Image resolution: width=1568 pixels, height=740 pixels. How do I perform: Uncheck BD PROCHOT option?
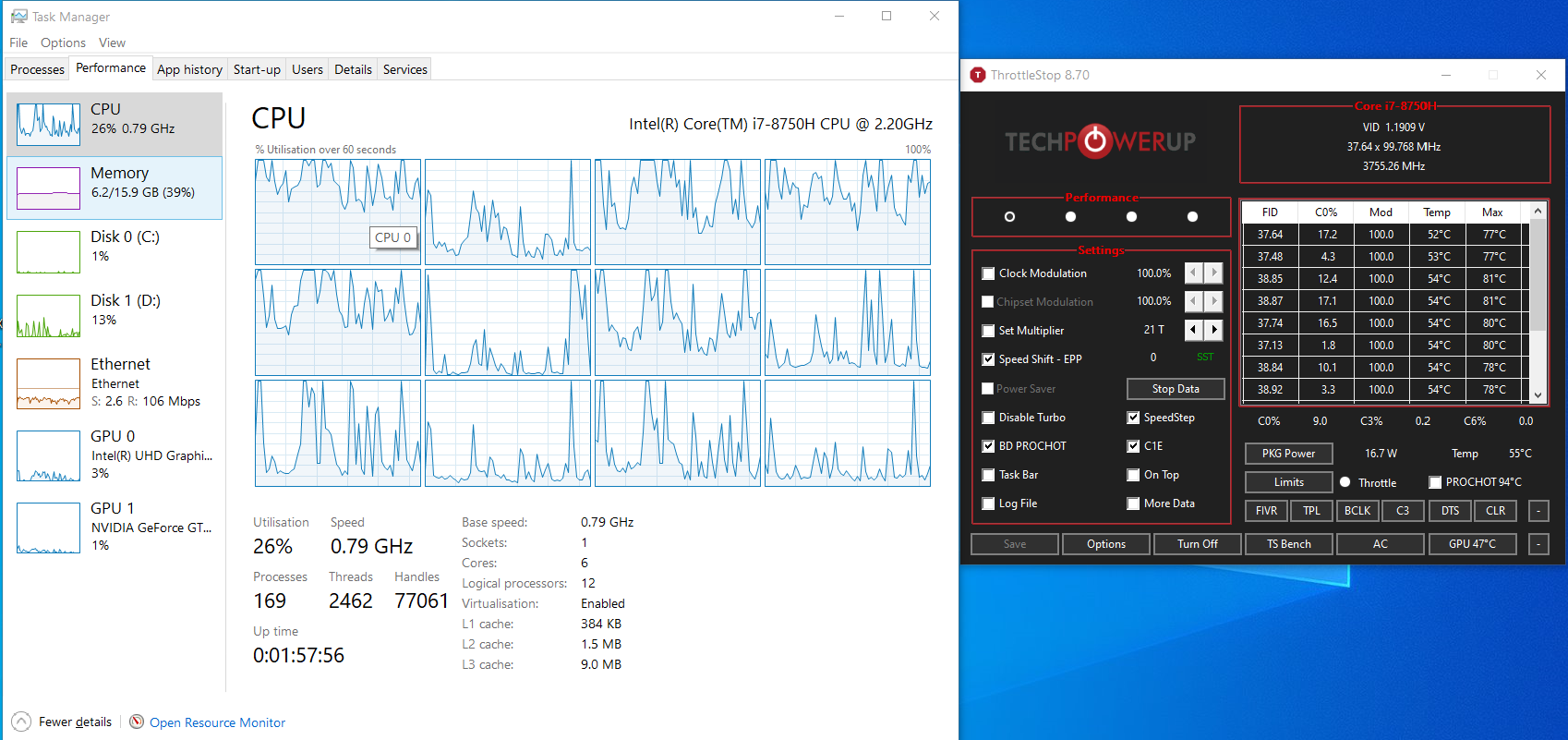click(x=988, y=446)
